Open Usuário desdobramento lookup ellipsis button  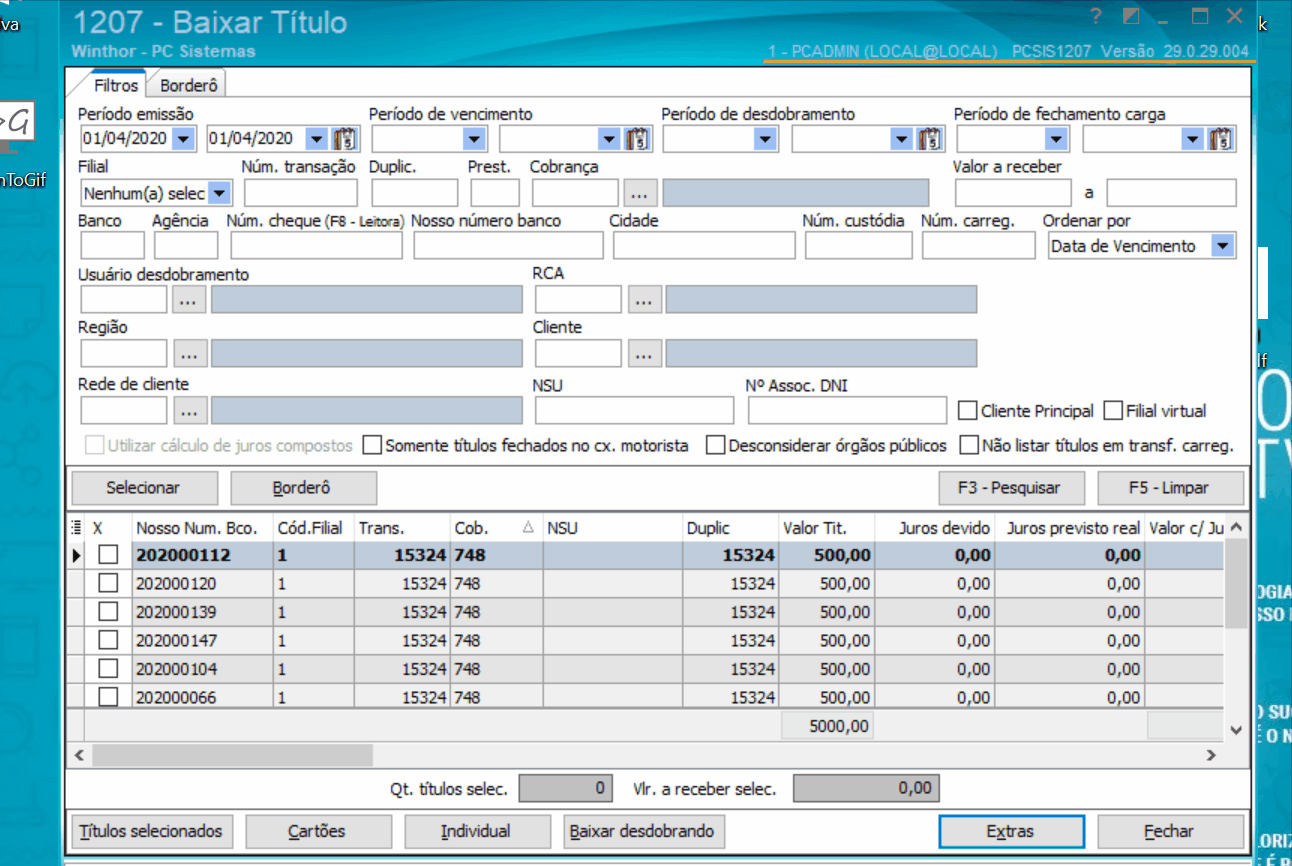(x=189, y=299)
